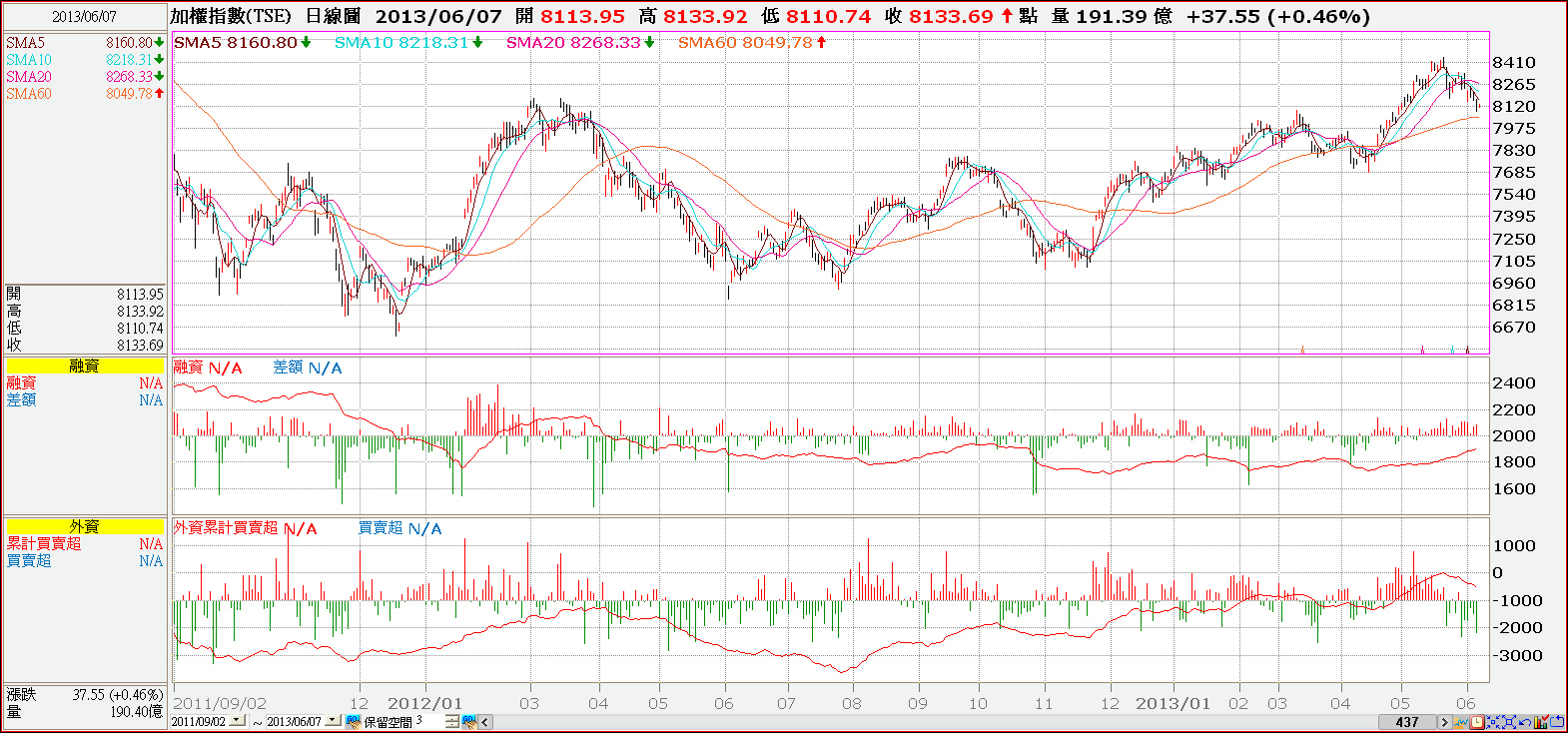Open the end date 2013/06/07 dropdown

tap(333, 721)
